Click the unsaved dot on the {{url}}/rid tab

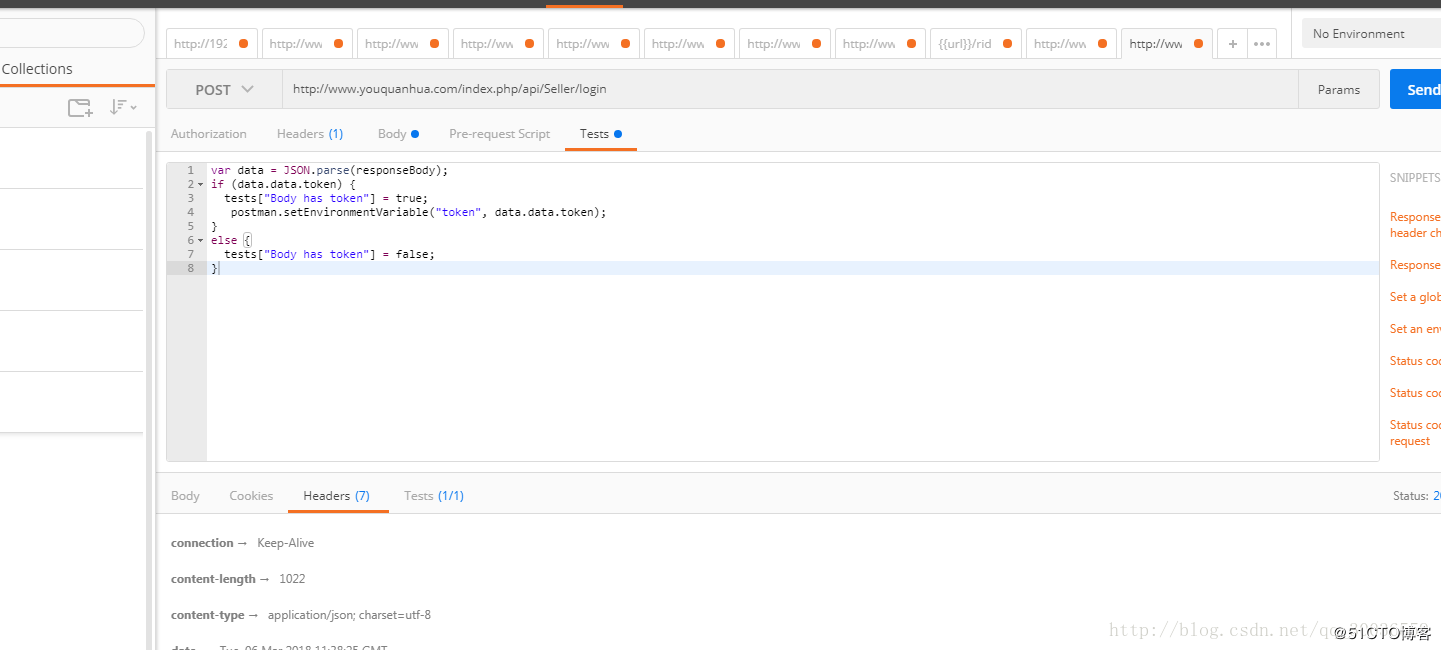click(x=1007, y=44)
